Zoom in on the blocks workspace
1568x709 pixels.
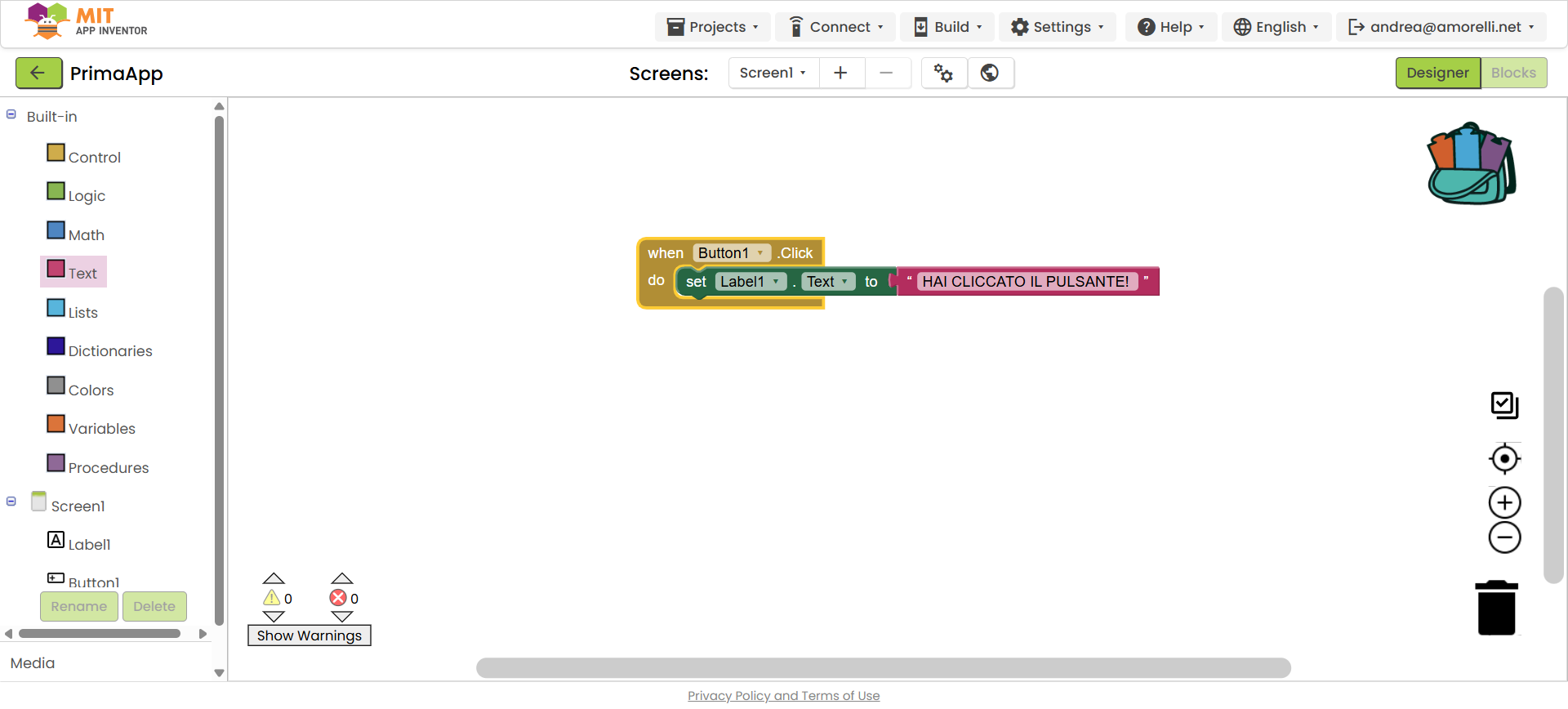1504,502
